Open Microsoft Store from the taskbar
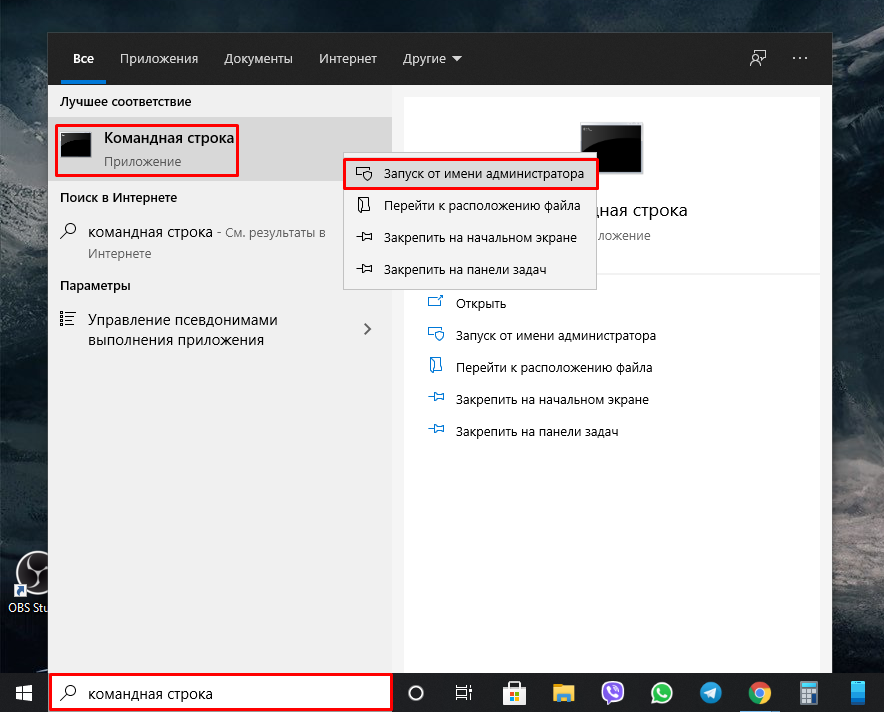The height and width of the screenshot is (712, 884). [x=514, y=693]
